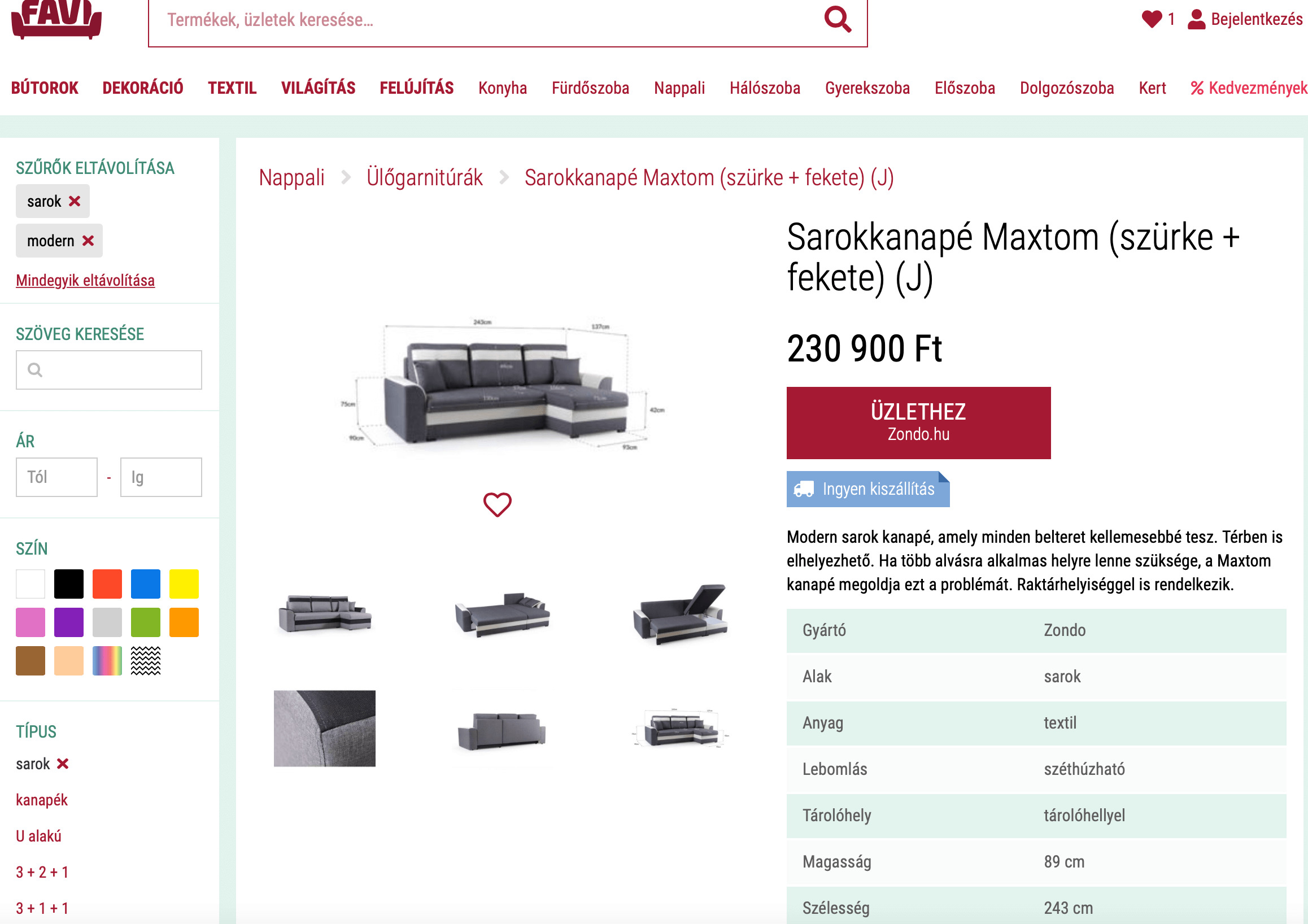Deselect sarok under TÍPUS
1308x924 pixels.
[x=63, y=764]
